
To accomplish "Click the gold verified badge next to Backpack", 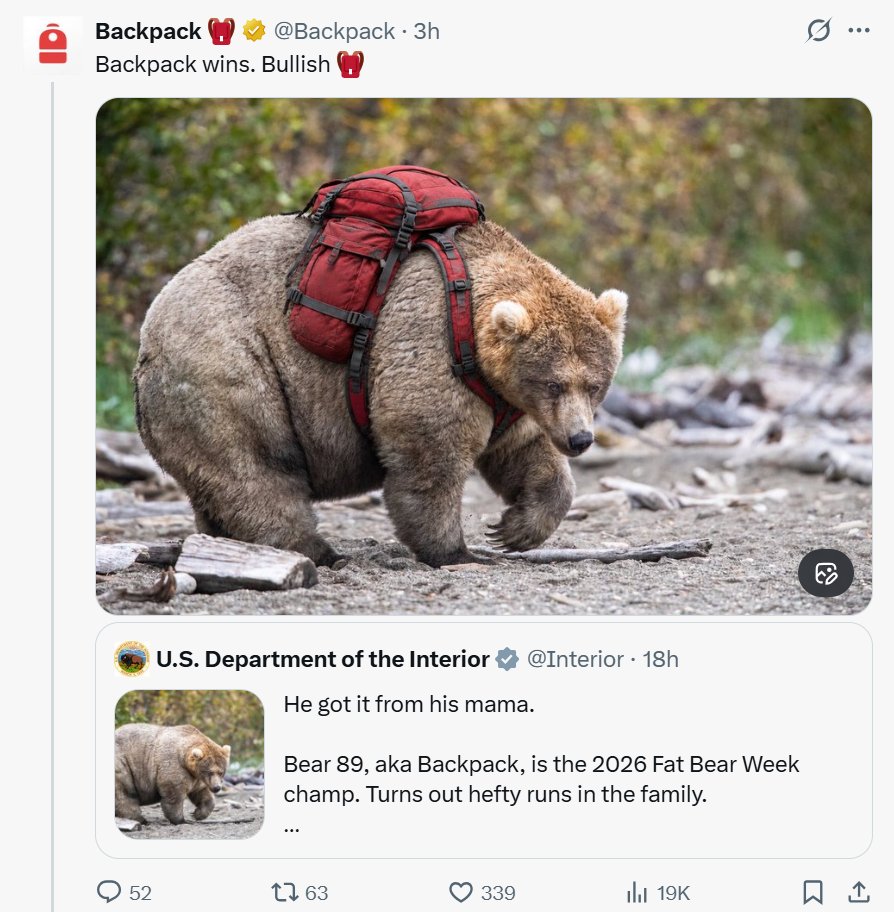I will (254, 31).
